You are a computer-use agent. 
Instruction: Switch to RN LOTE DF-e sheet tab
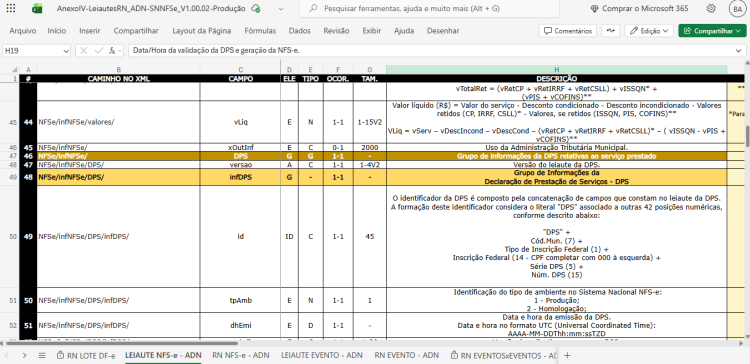point(86,356)
